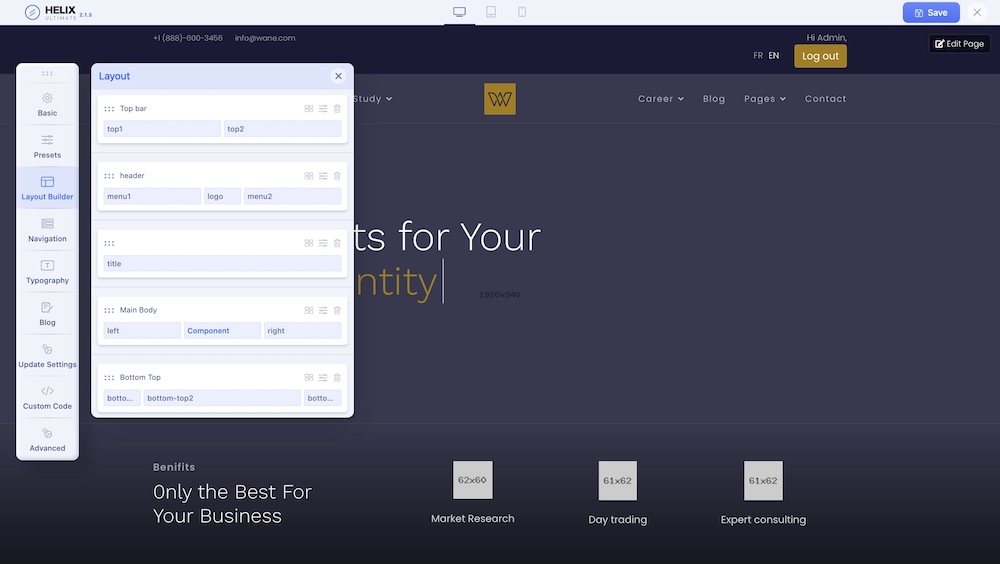Open column layout for Top bar row
This screenshot has width=1000, height=564.
(x=309, y=108)
